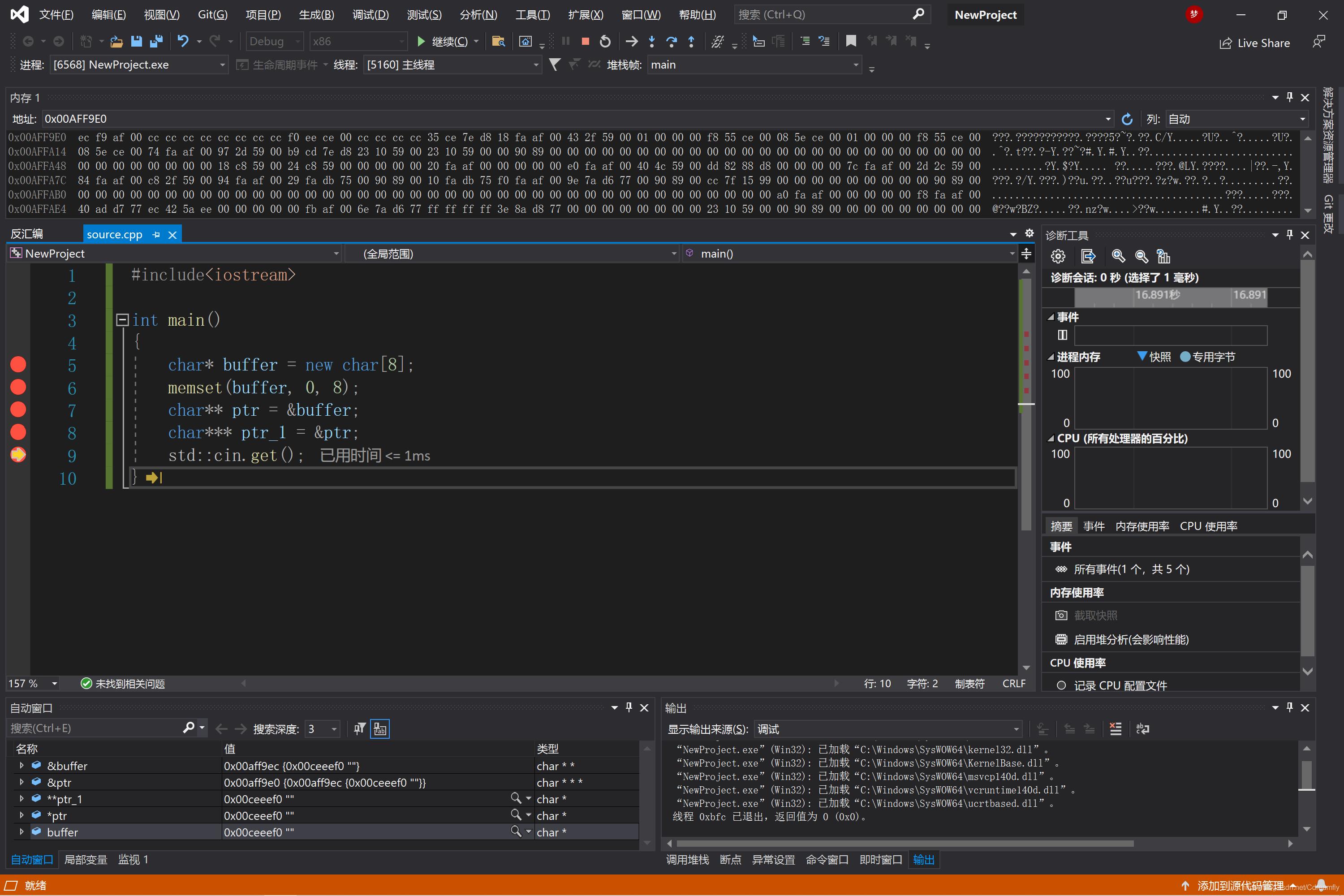Click the Step Out icon
Screen dimensions: 1344x896
(x=691, y=41)
